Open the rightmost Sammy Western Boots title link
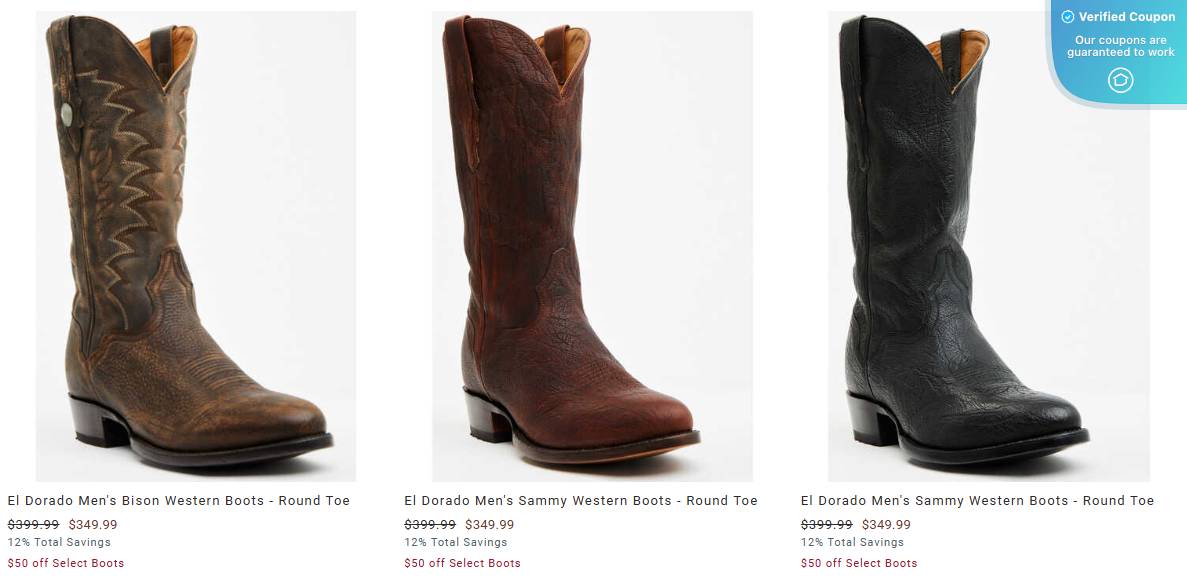The width and height of the screenshot is (1187, 583). click(976, 500)
